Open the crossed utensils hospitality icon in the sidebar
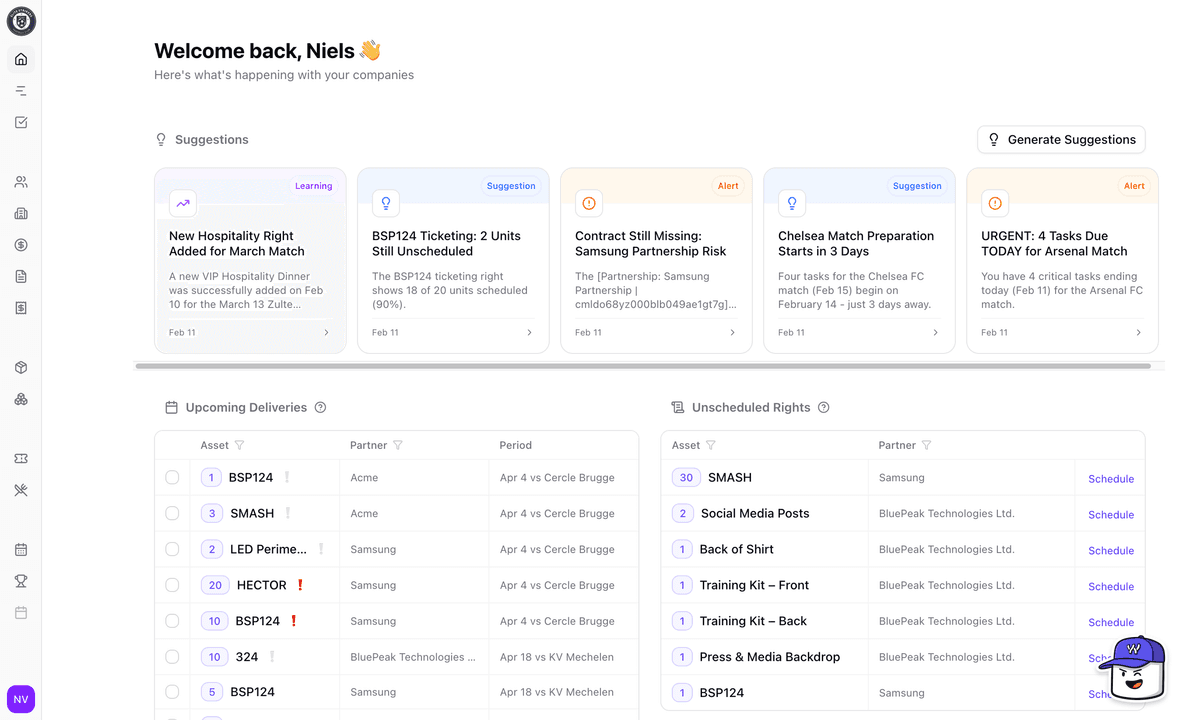The width and height of the screenshot is (1200, 720). coord(21,490)
